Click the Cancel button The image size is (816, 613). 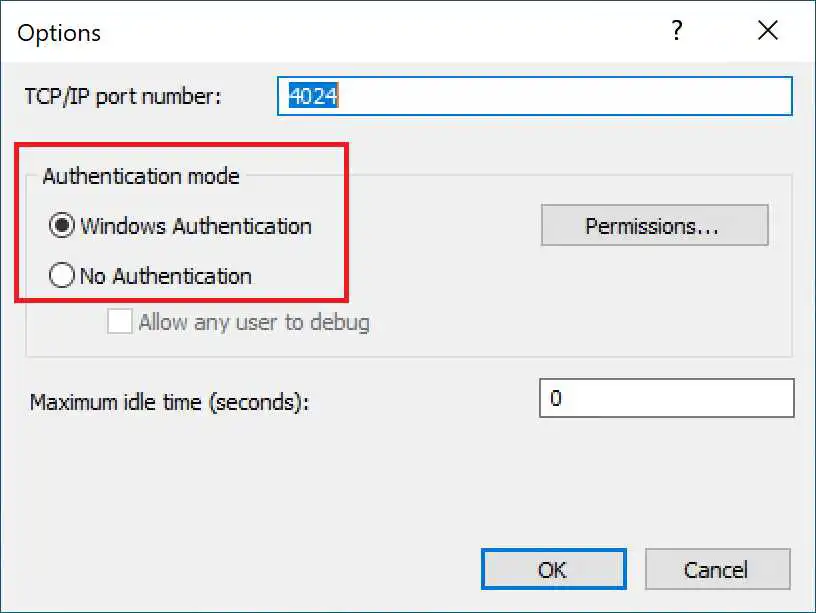[718, 569]
